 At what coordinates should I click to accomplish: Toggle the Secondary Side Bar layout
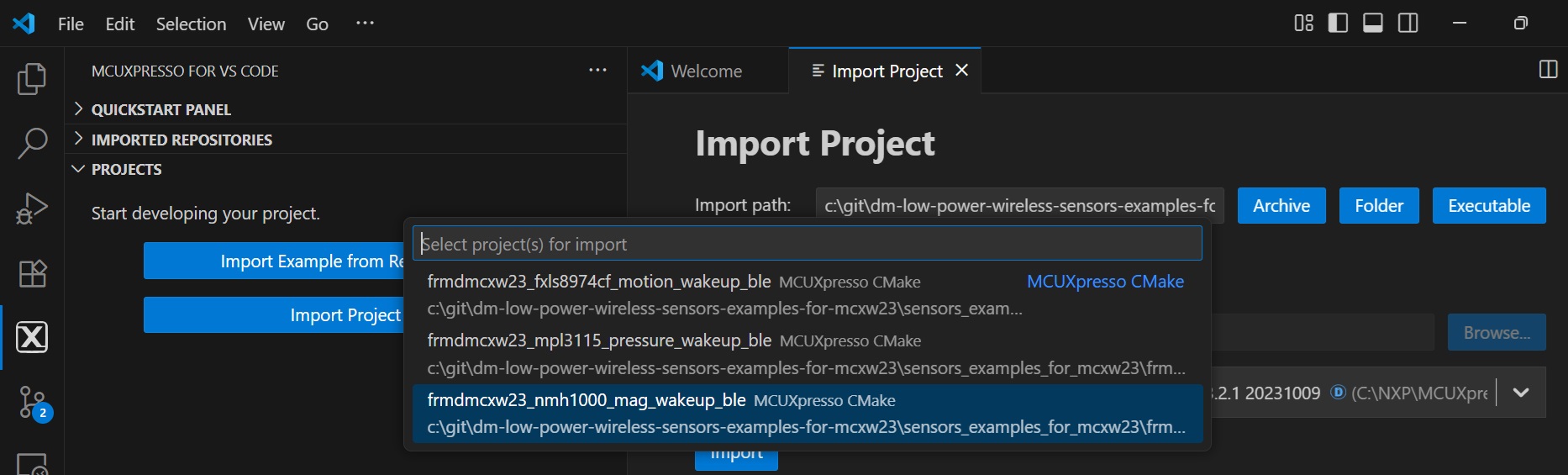[x=1408, y=24]
